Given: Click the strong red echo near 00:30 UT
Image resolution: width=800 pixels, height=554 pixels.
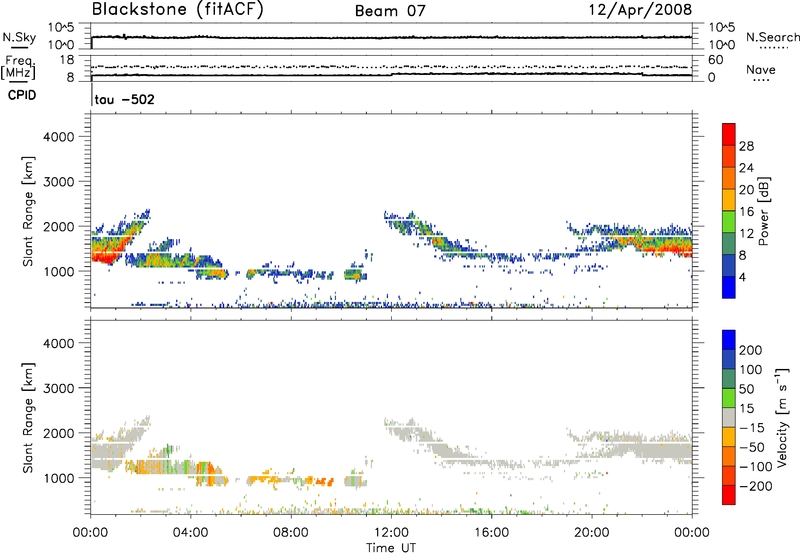Looking at the screenshot, I should [106, 257].
